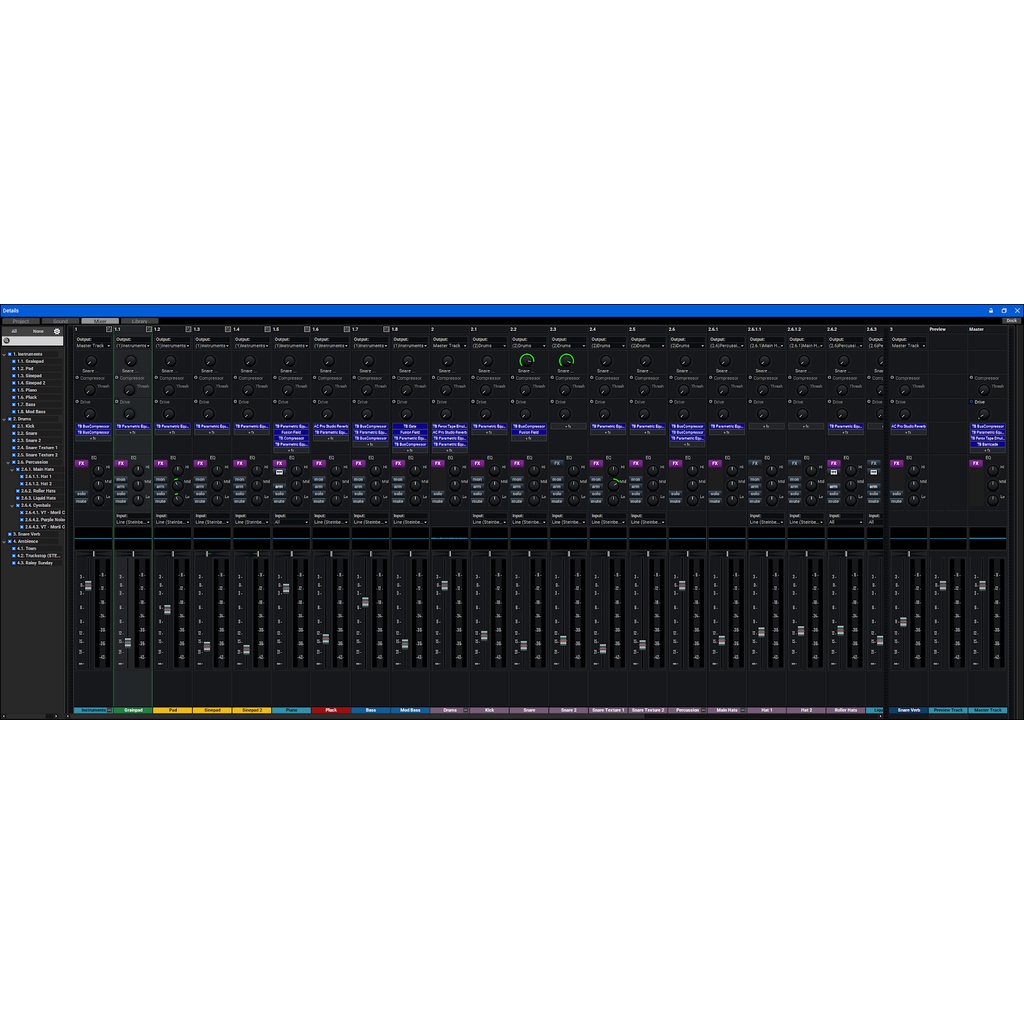Open the Fusion Field plugin on Piano strip
Screen dimensions: 1024x1024
click(x=291, y=432)
